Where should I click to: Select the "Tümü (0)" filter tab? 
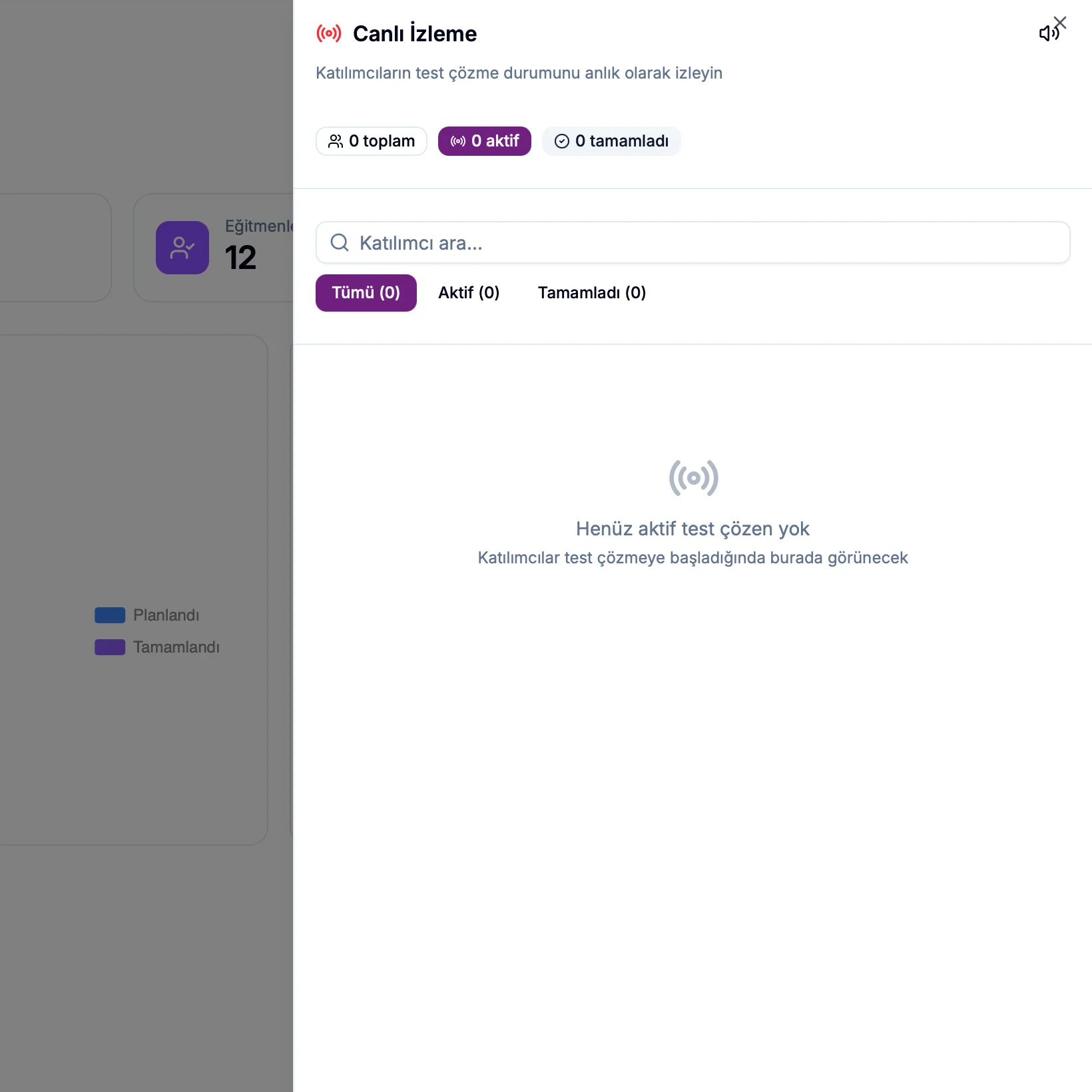pos(366,293)
